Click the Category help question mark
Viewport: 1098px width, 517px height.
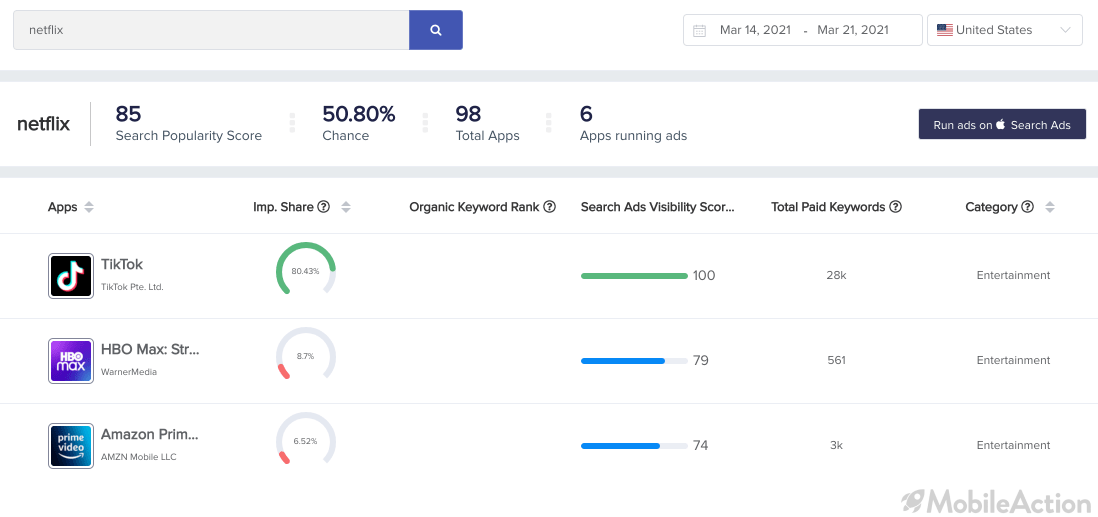click(1028, 207)
